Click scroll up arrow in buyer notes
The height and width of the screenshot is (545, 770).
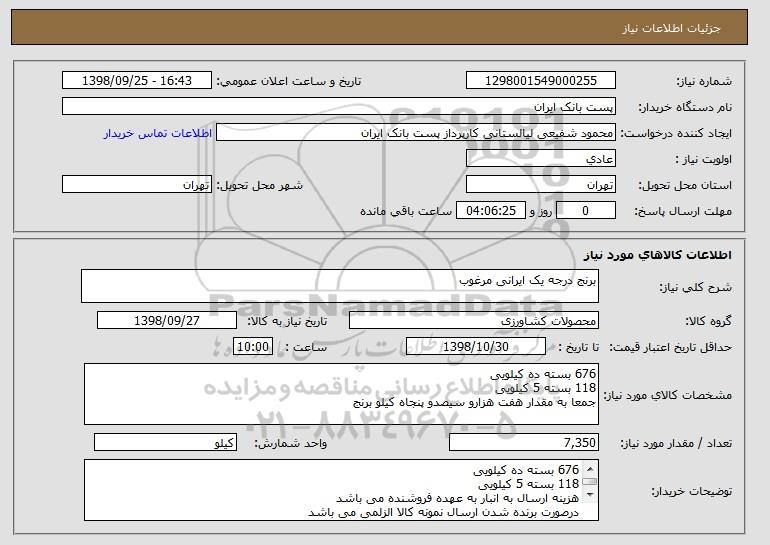(590, 468)
